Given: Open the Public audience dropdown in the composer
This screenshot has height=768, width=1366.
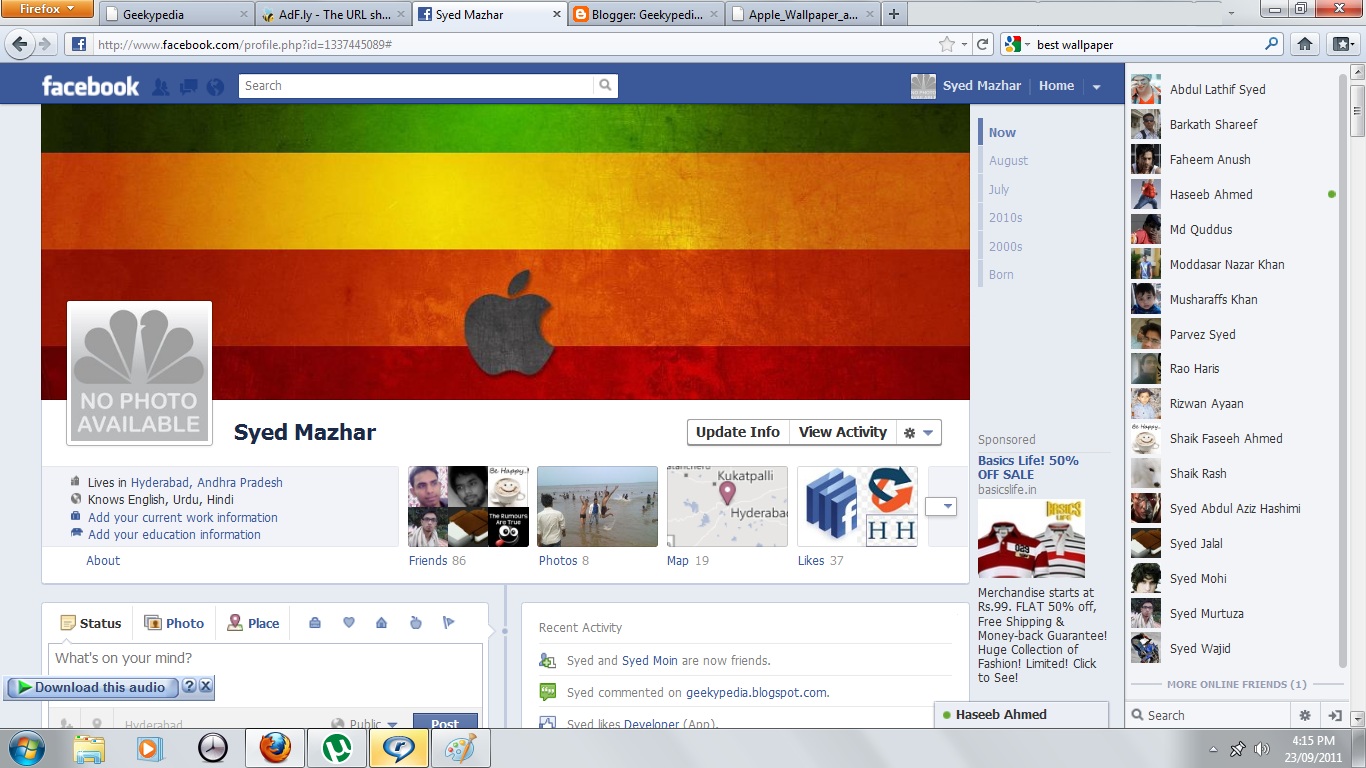Looking at the screenshot, I should click(366, 722).
